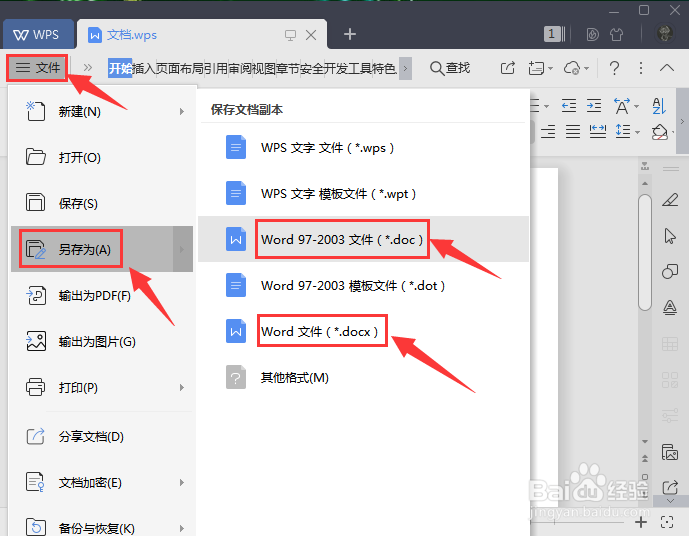Choose 文档加密(E) in file menu
689x536 pixels.
click(102, 483)
